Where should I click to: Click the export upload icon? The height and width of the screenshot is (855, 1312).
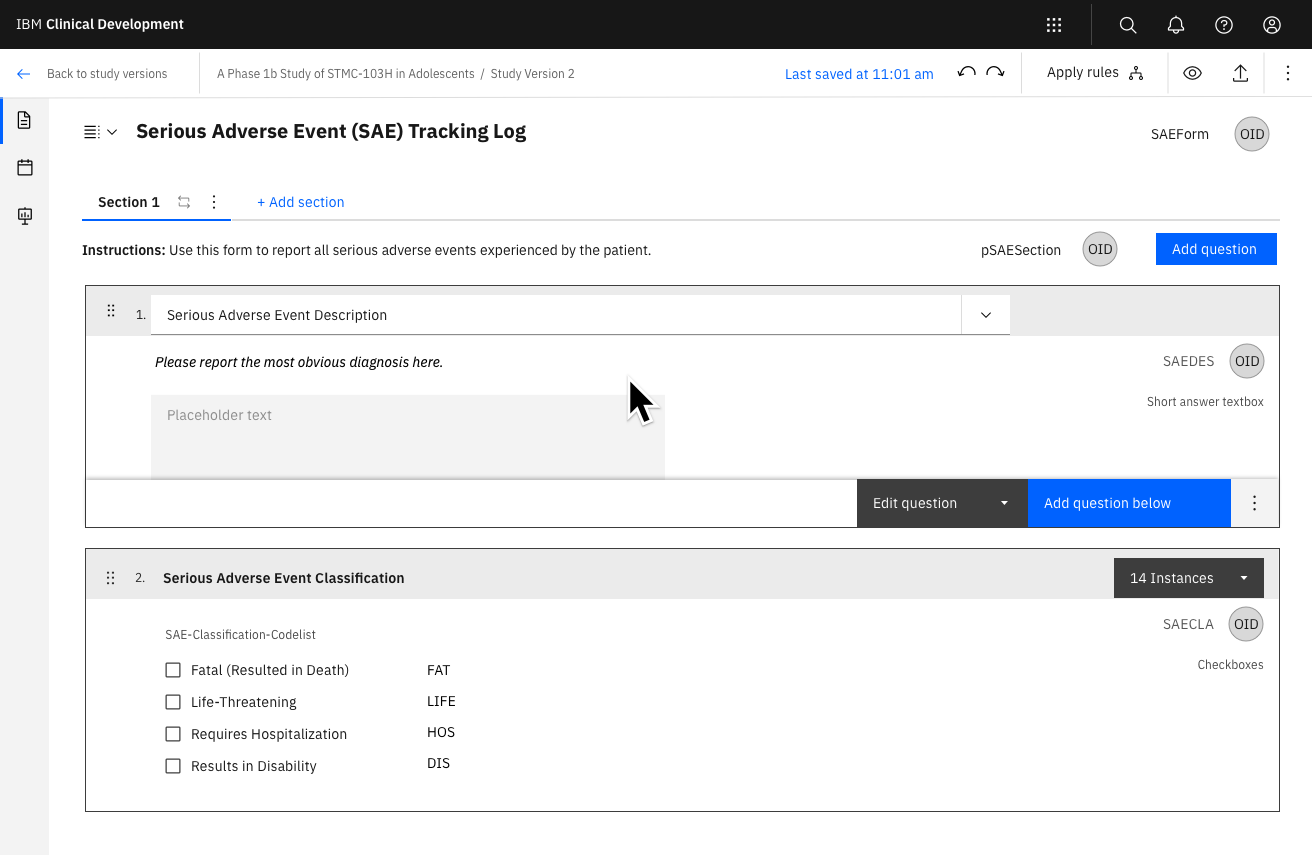point(1240,73)
